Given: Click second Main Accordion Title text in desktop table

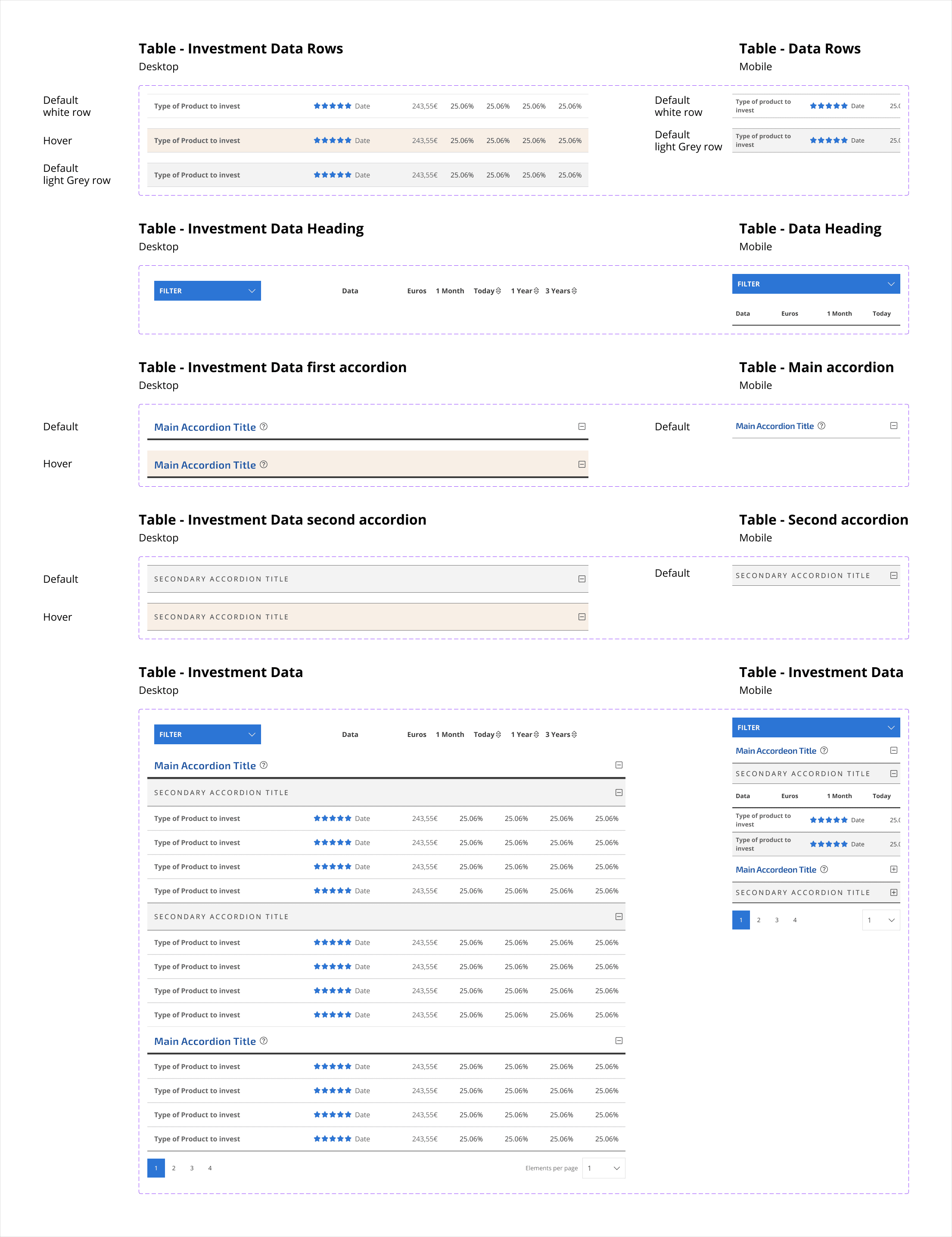Looking at the screenshot, I should coord(205,1041).
